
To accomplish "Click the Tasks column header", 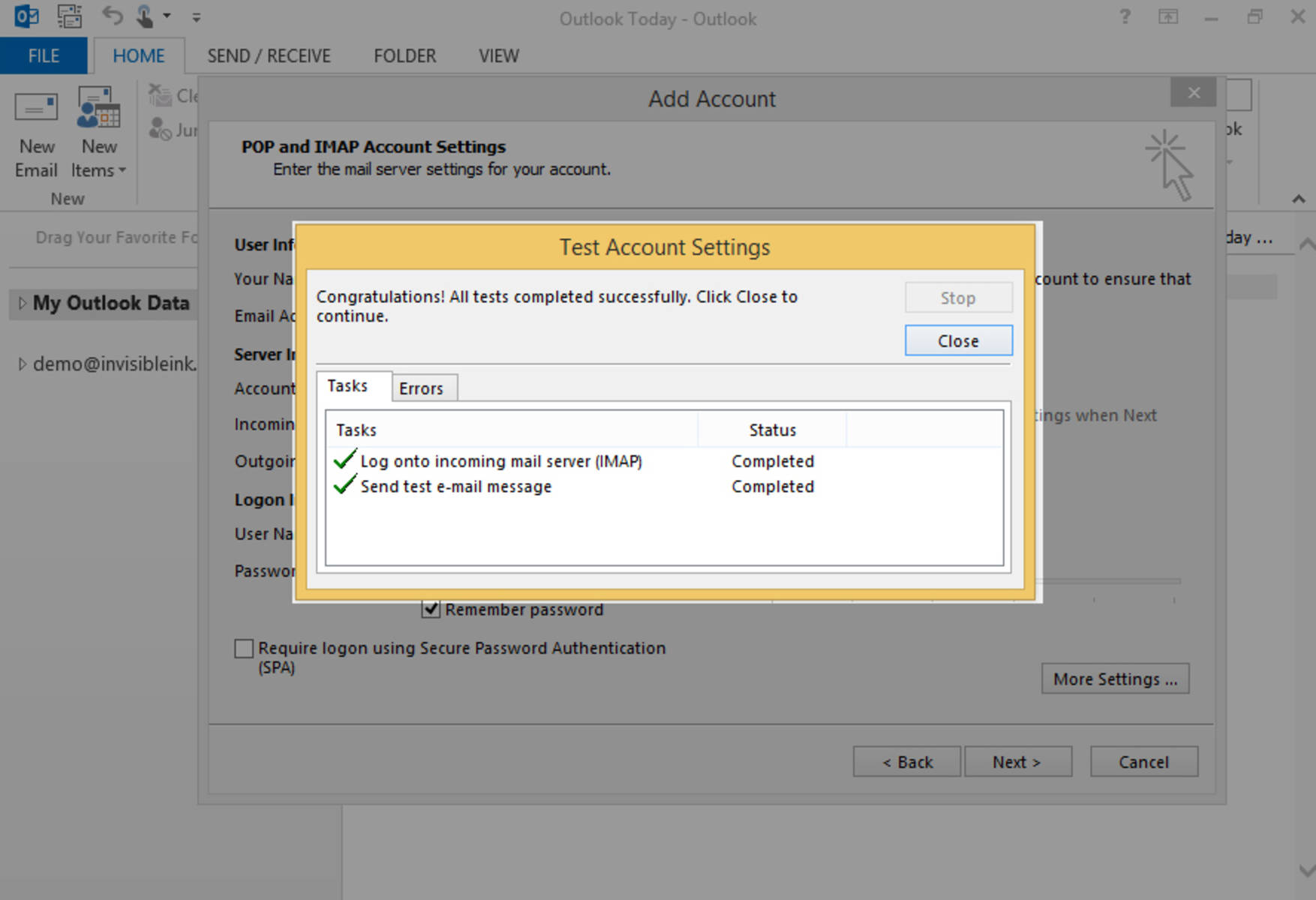I will [x=512, y=430].
